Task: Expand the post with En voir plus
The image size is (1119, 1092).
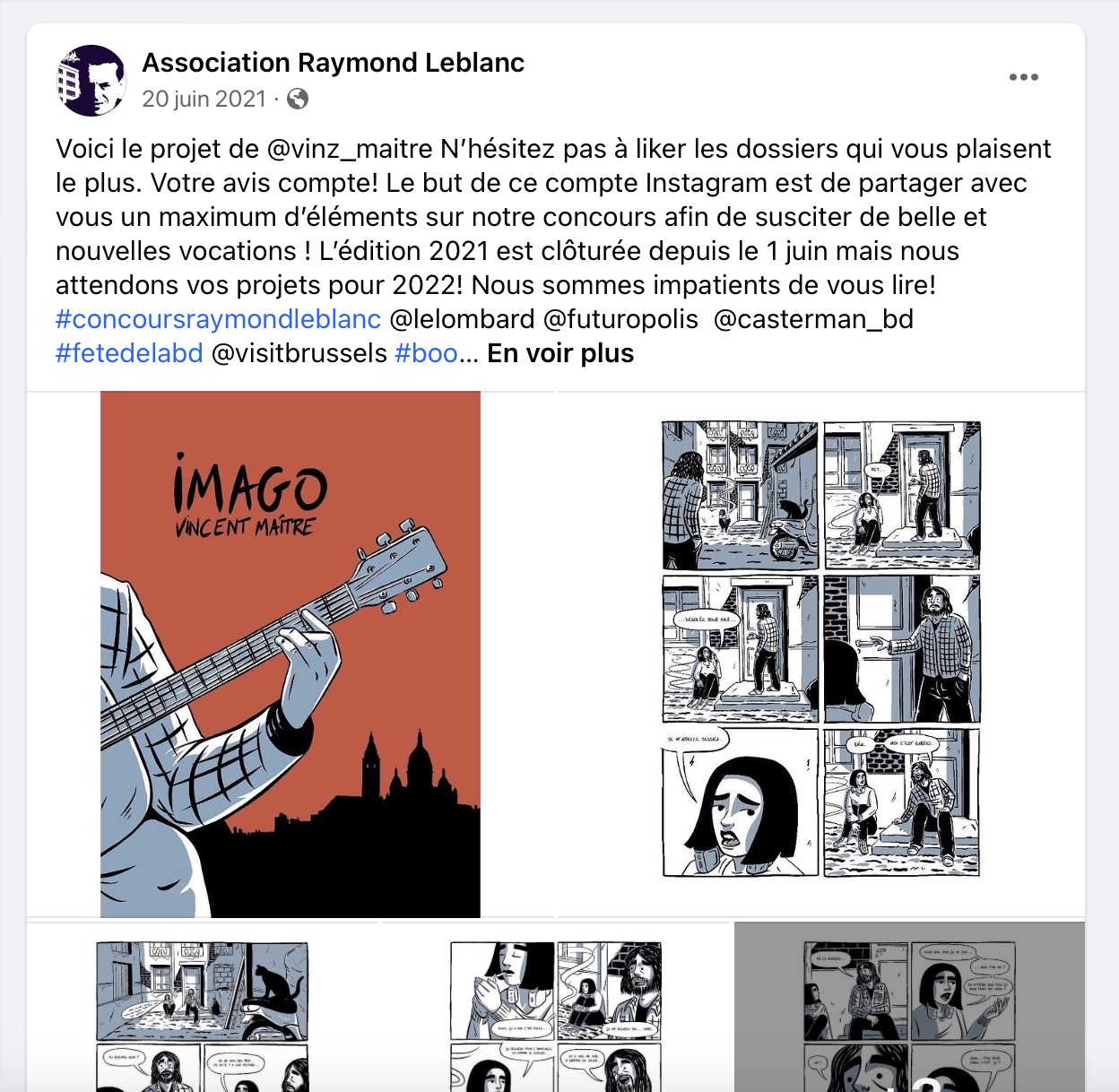Action: [x=560, y=353]
